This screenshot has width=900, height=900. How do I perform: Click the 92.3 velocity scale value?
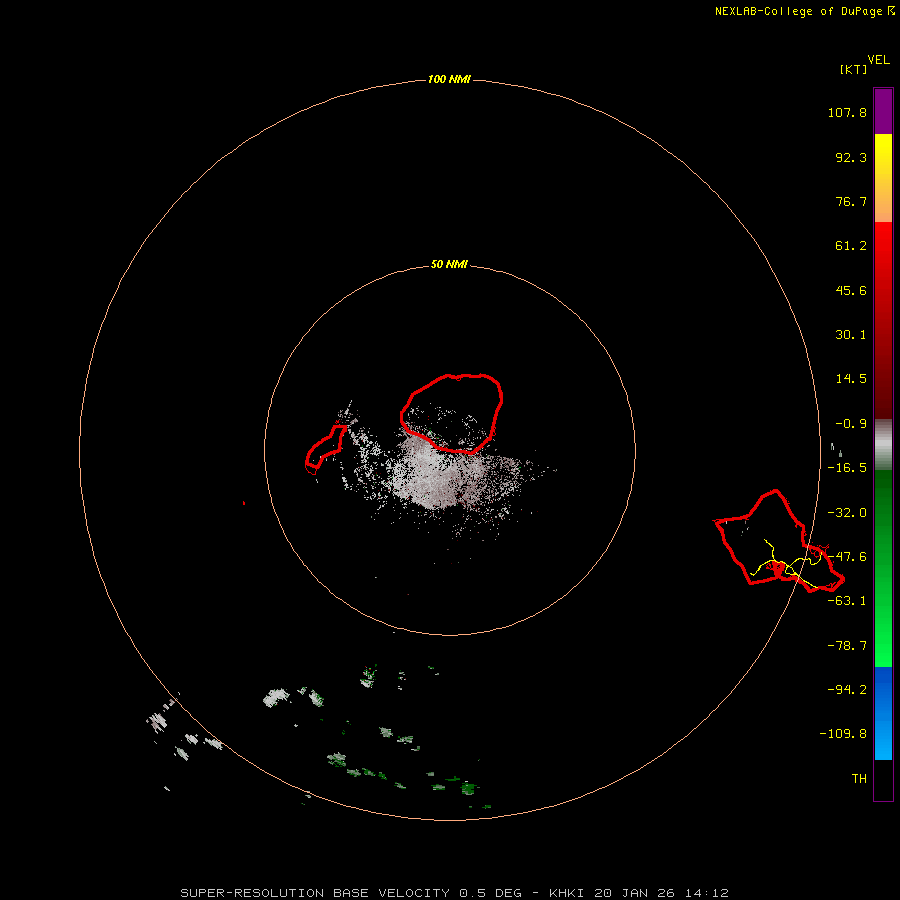click(851, 157)
